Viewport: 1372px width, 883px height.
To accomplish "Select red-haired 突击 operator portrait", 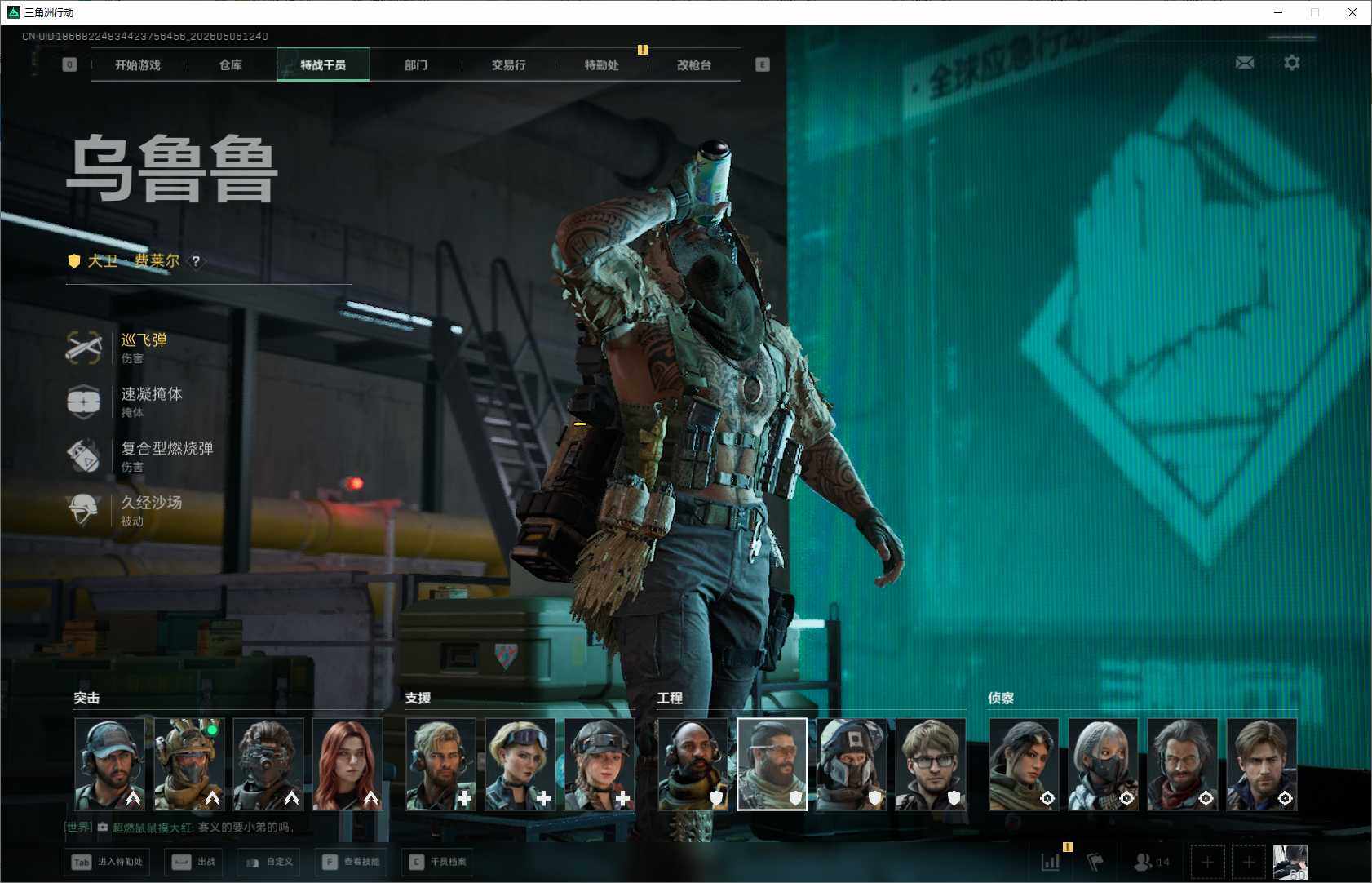I will (347, 764).
